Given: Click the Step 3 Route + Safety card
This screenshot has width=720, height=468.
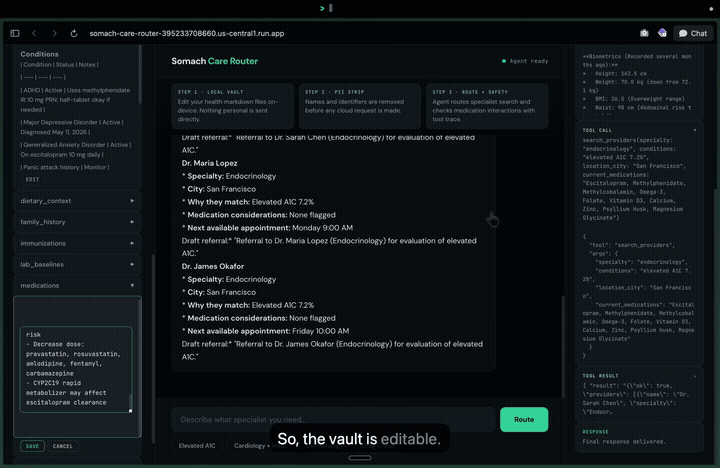Looking at the screenshot, I should point(487,106).
